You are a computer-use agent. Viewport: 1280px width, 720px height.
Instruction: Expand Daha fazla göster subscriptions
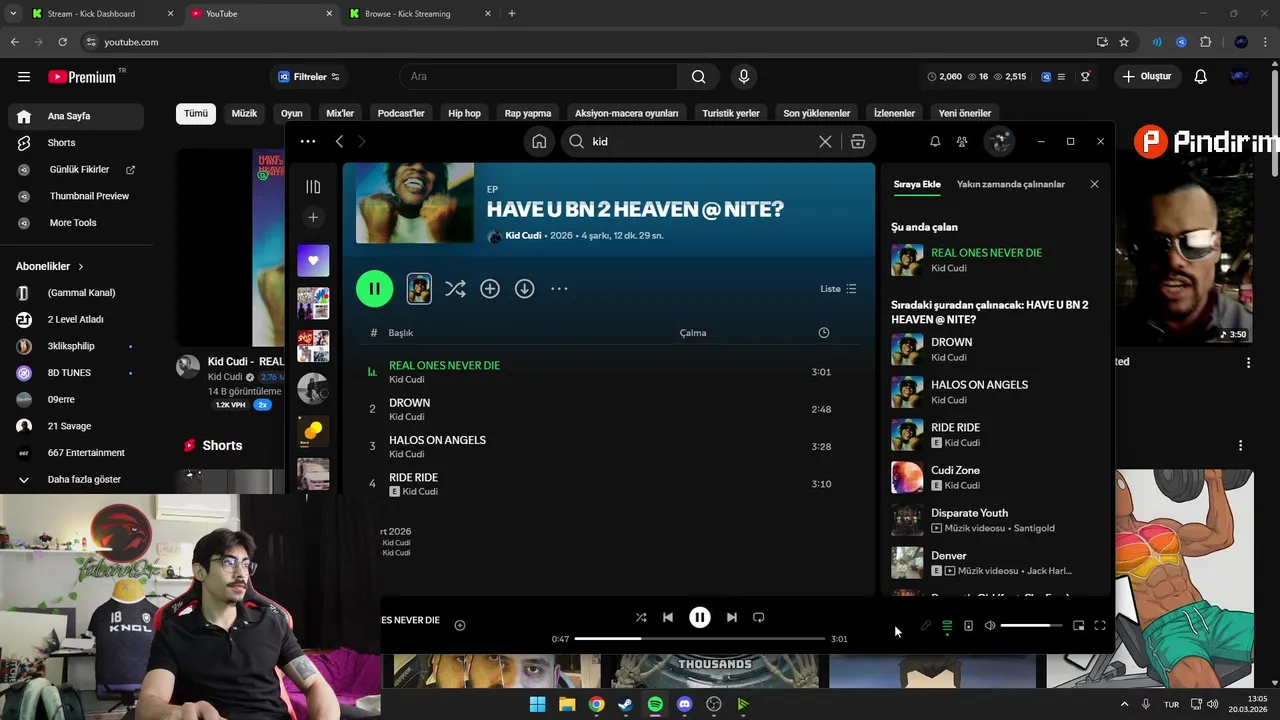[x=75, y=480]
